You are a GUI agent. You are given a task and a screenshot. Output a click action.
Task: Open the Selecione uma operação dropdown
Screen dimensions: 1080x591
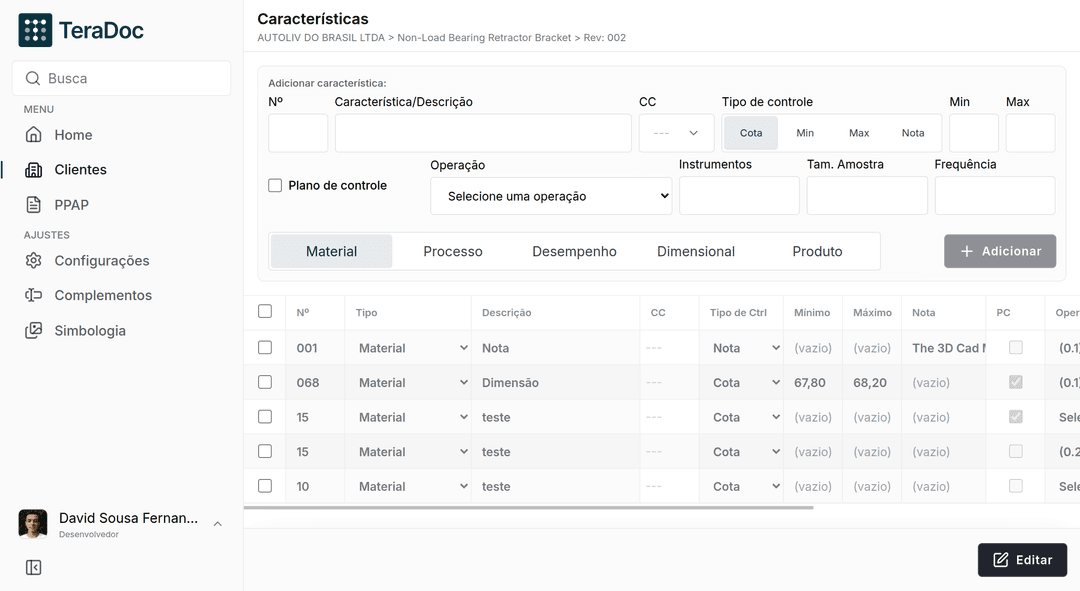coord(551,196)
